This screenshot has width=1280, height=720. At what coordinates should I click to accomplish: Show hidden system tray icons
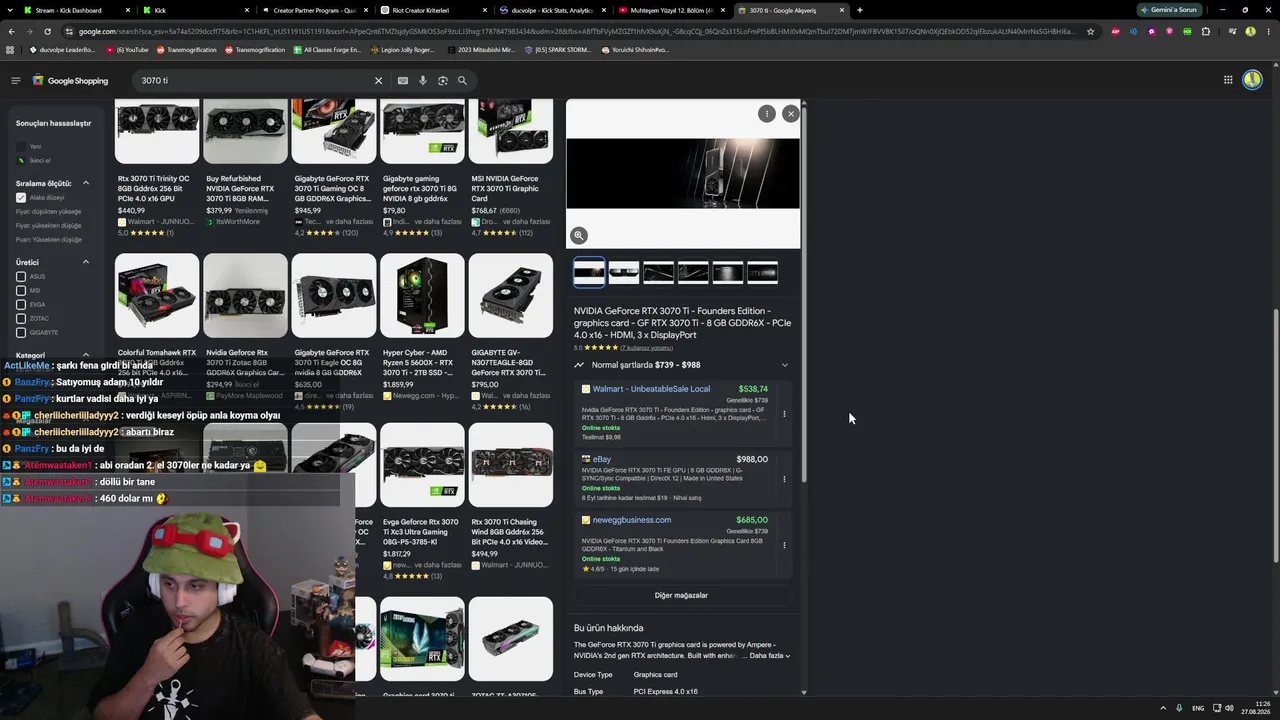pyautogui.click(x=1162, y=708)
